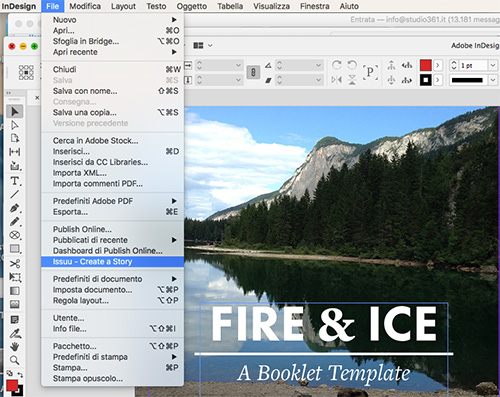Choose Salva con nome...

113,91
